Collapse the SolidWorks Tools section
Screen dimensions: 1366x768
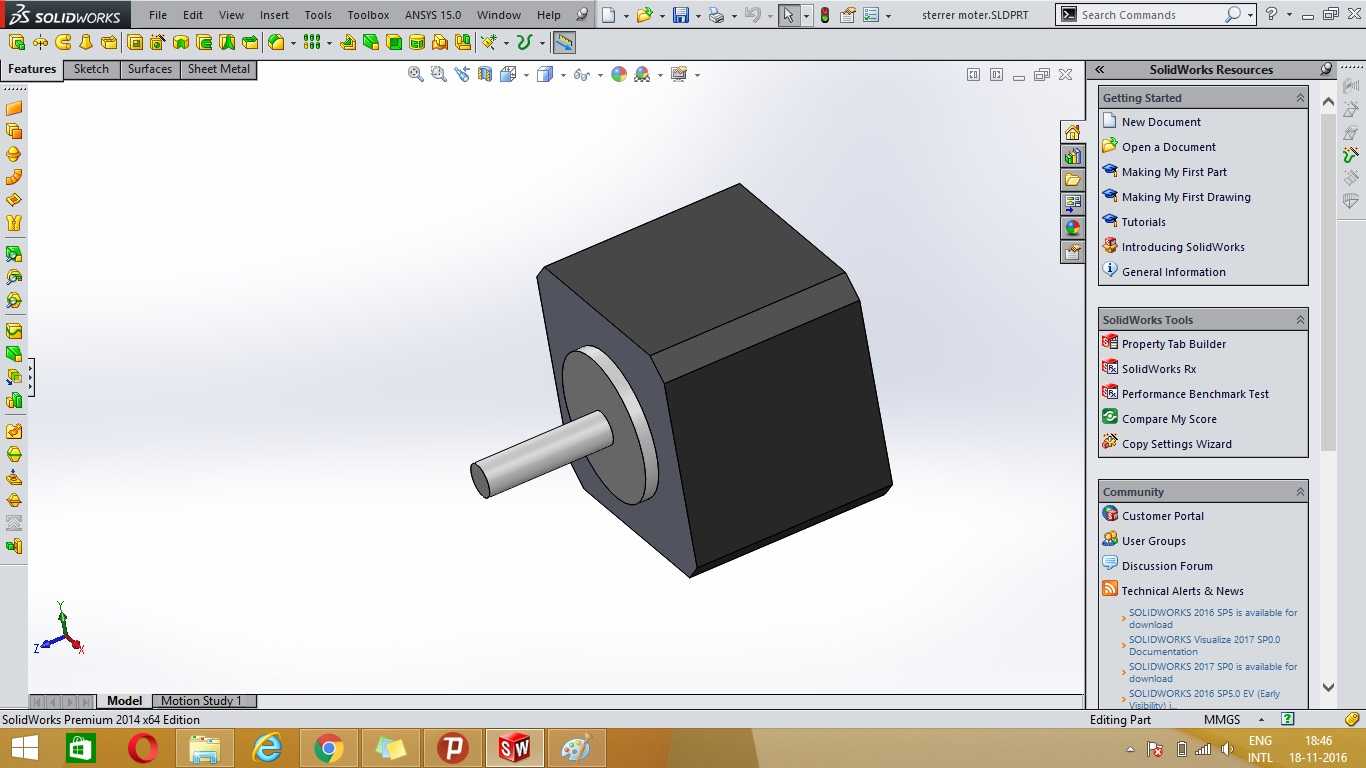[1300, 320]
